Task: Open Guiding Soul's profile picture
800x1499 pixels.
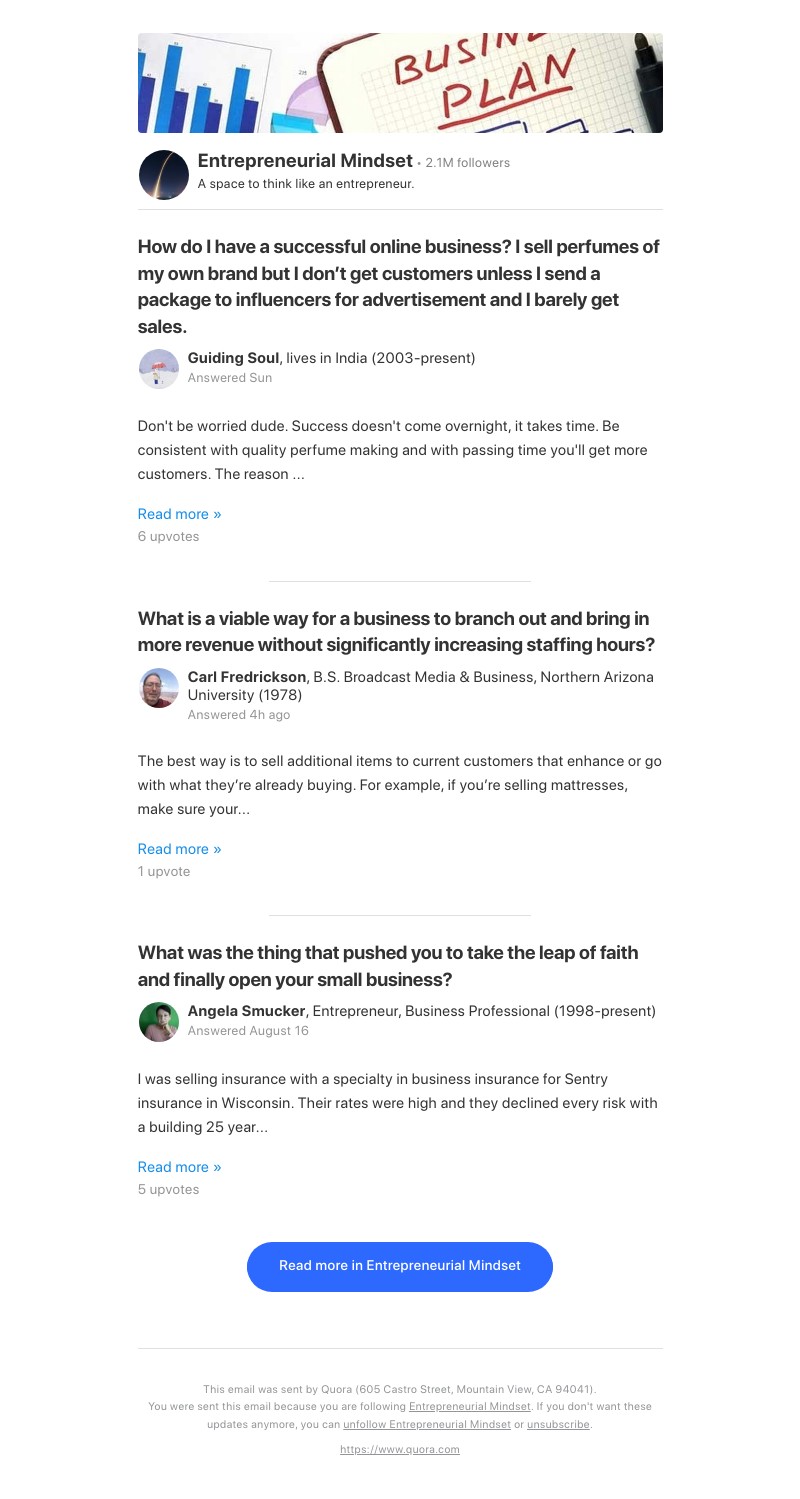Action: pyautogui.click(x=158, y=368)
